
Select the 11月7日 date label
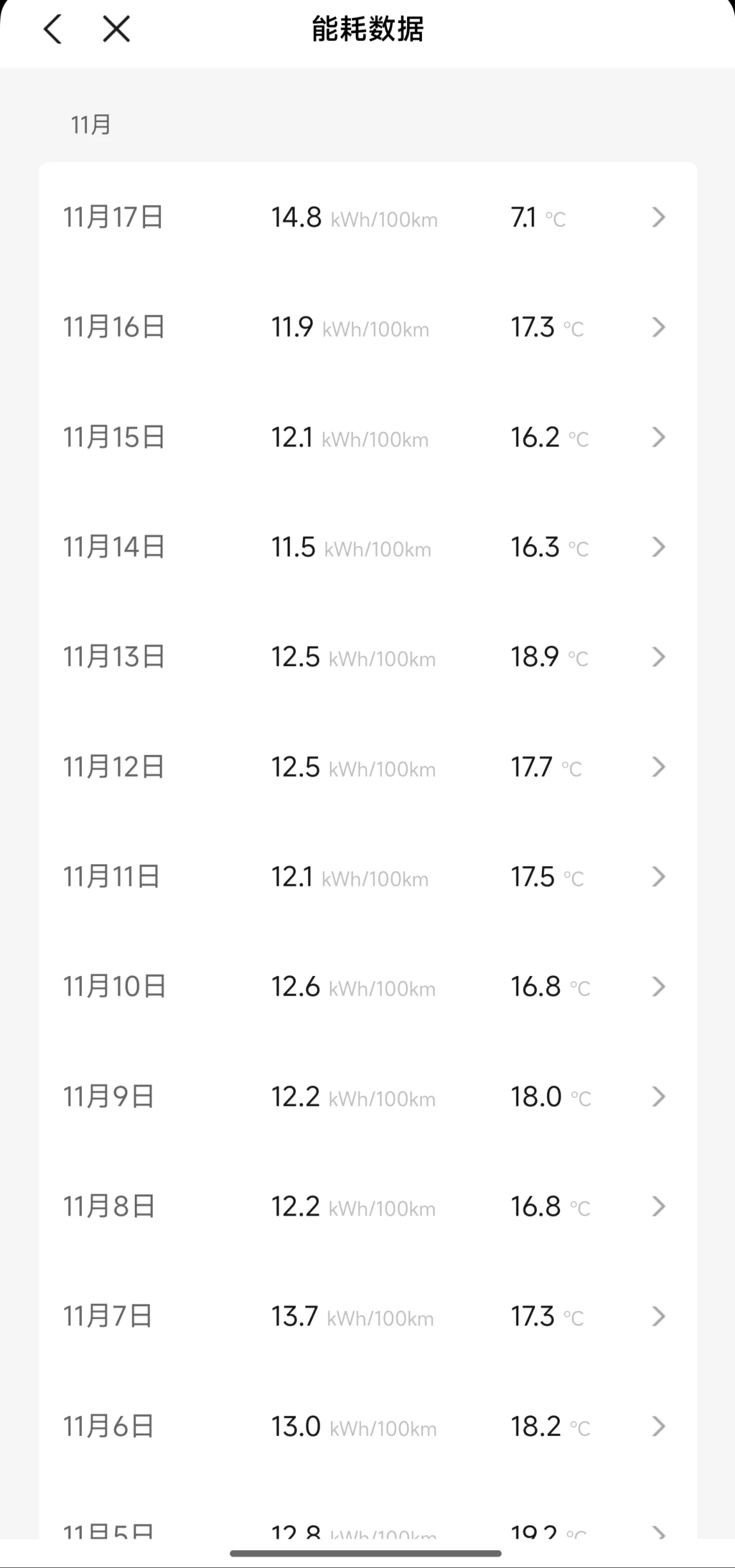click(x=107, y=1316)
